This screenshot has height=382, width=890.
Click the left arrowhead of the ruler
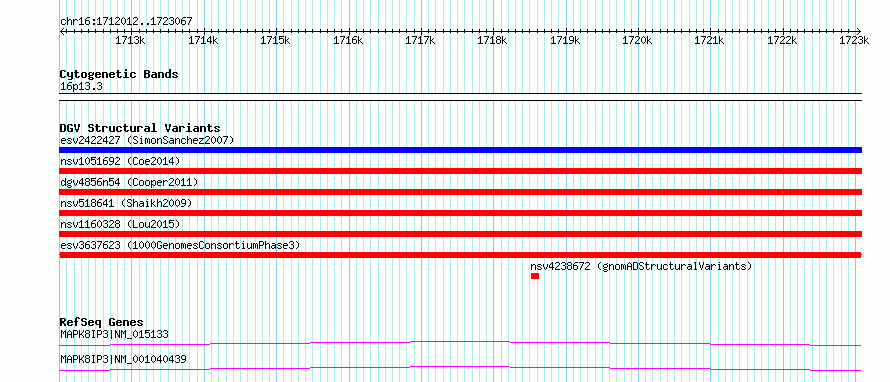[62, 31]
